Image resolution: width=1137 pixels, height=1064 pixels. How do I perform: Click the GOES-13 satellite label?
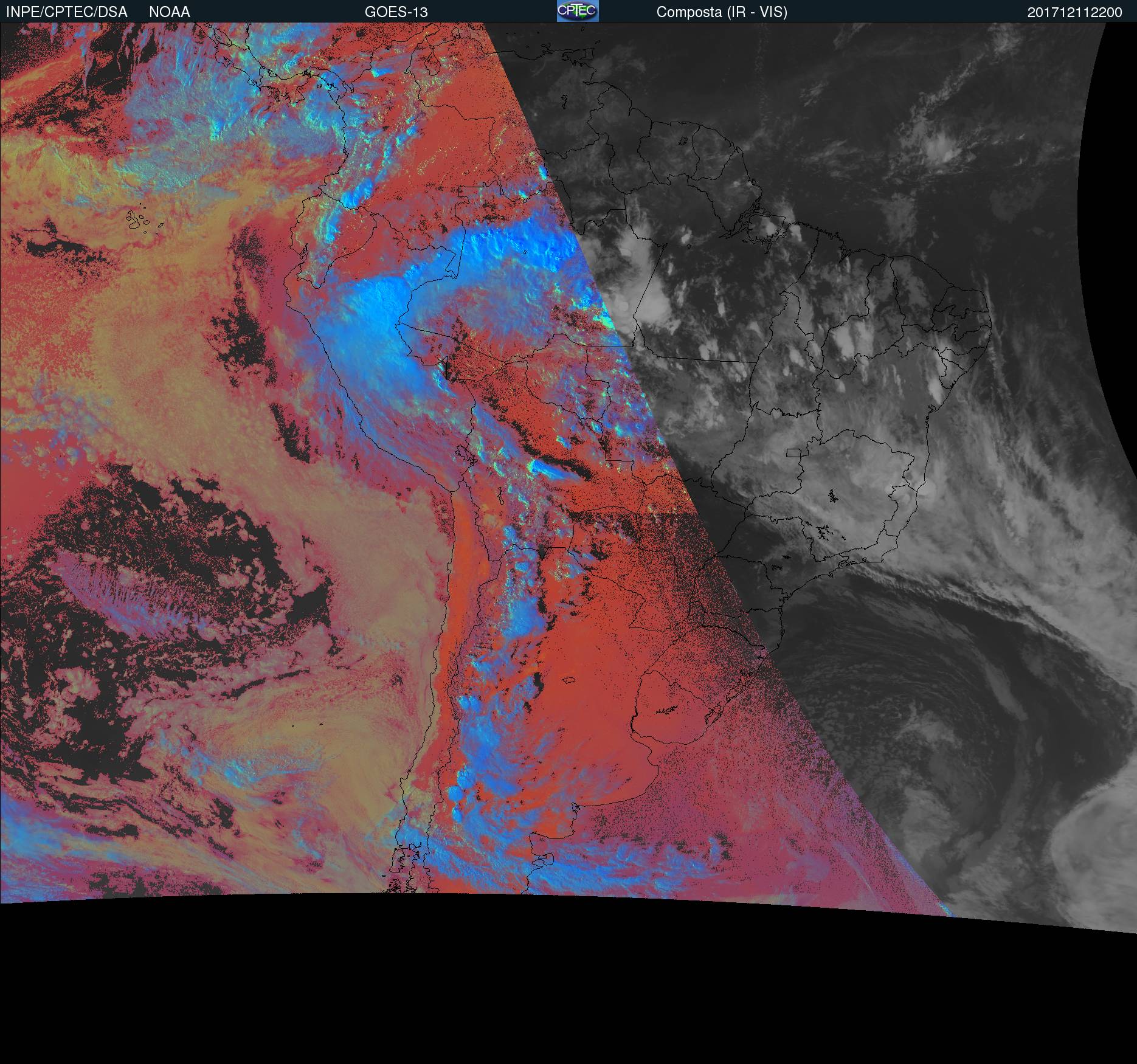(396, 12)
